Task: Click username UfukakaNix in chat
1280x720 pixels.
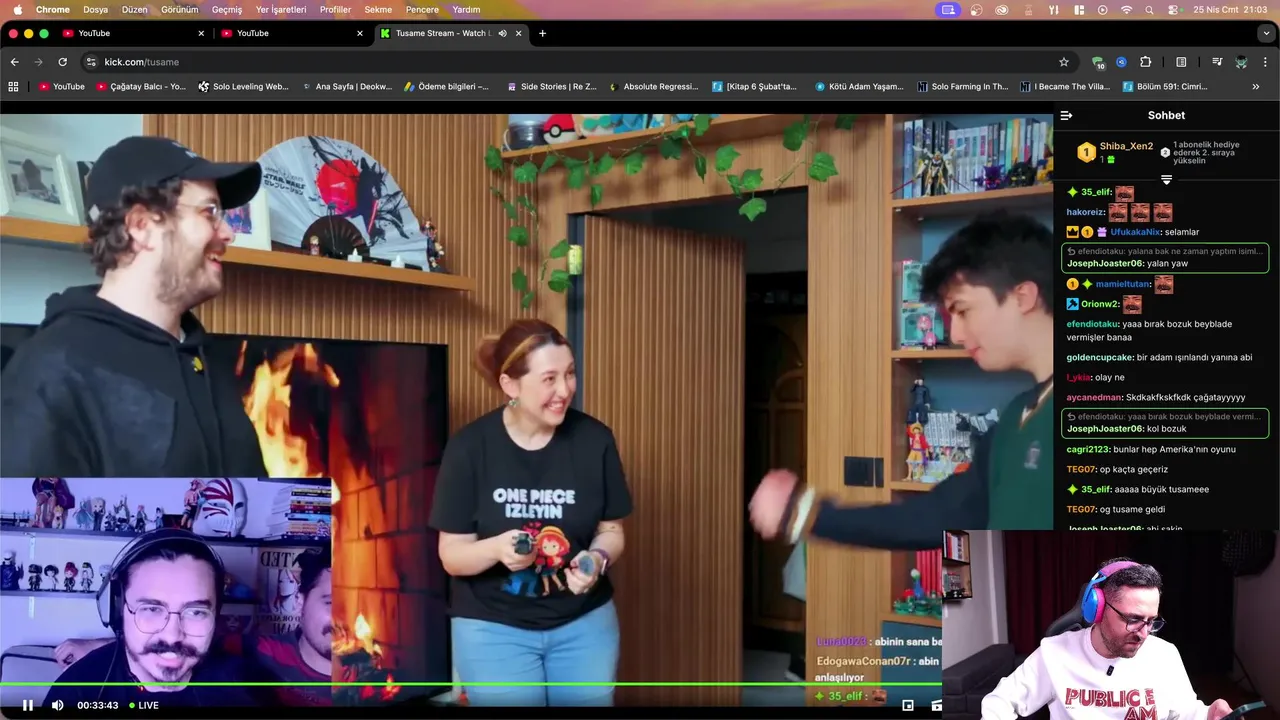Action: click(1135, 232)
